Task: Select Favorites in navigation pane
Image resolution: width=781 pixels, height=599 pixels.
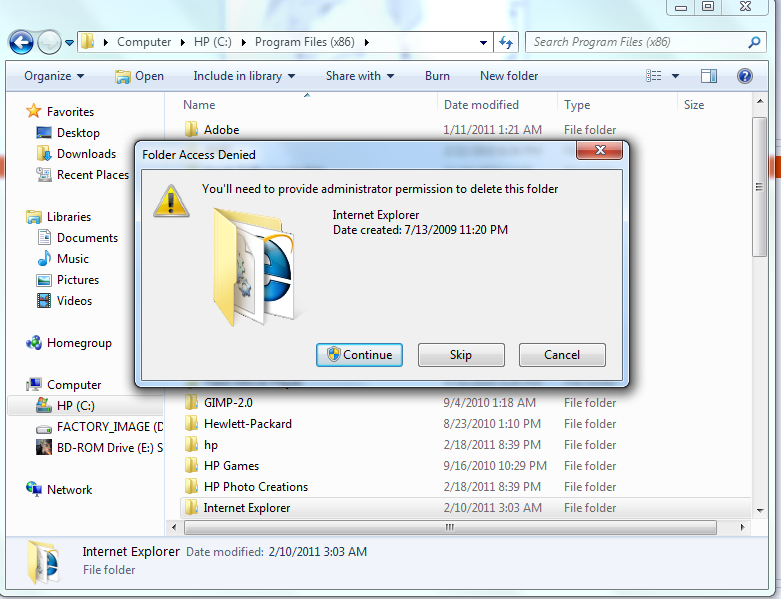Action: 60,112
